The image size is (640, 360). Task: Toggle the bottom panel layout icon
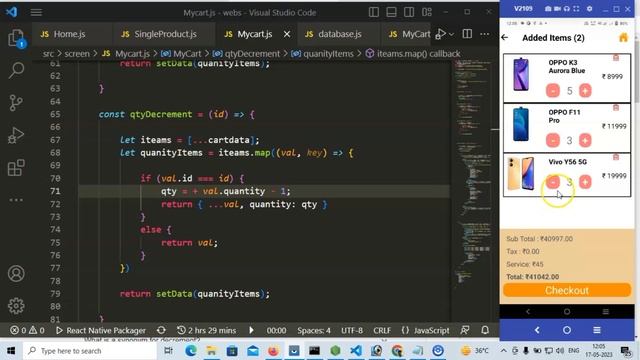click(391, 12)
